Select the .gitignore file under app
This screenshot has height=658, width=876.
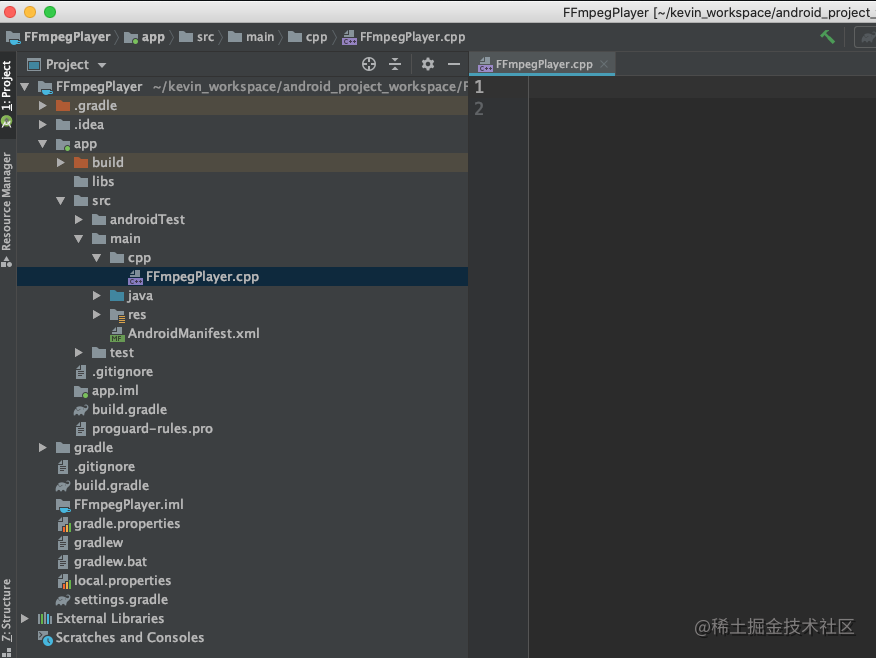click(242, 371)
